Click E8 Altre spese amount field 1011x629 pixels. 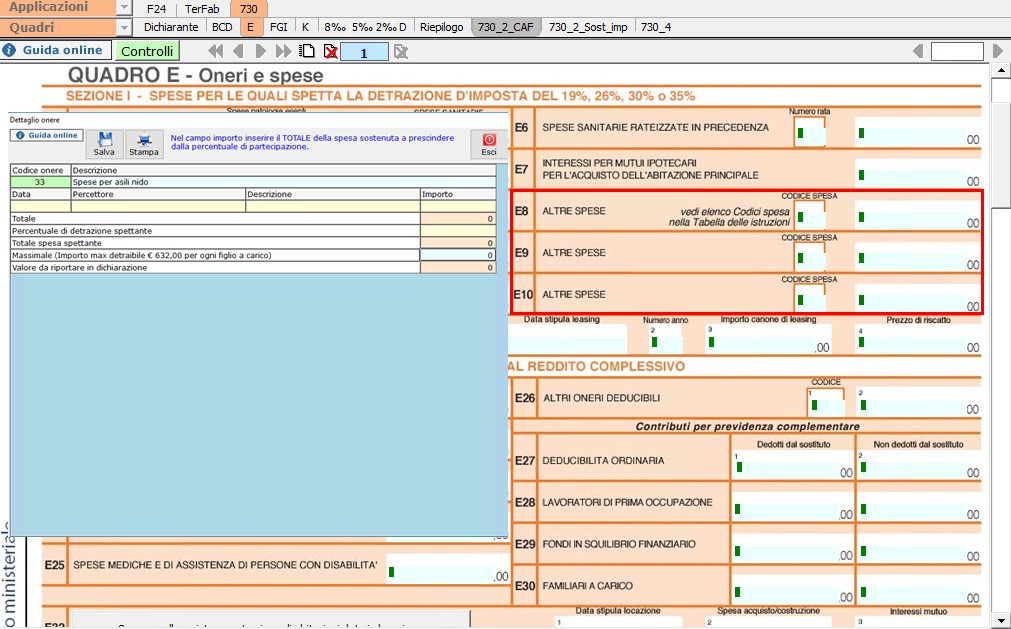(918, 216)
